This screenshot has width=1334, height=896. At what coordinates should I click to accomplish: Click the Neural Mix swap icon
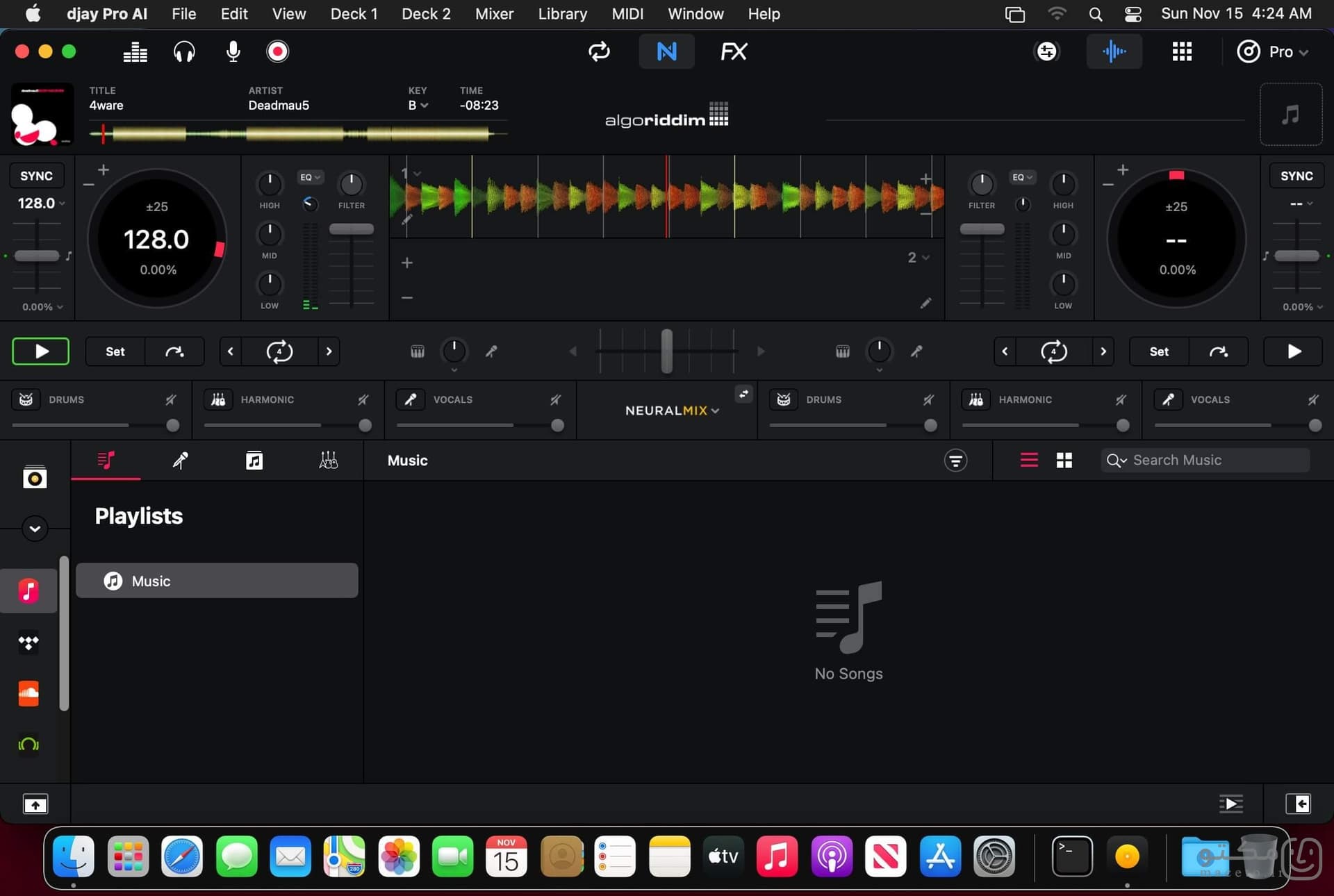(x=743, y=394)
